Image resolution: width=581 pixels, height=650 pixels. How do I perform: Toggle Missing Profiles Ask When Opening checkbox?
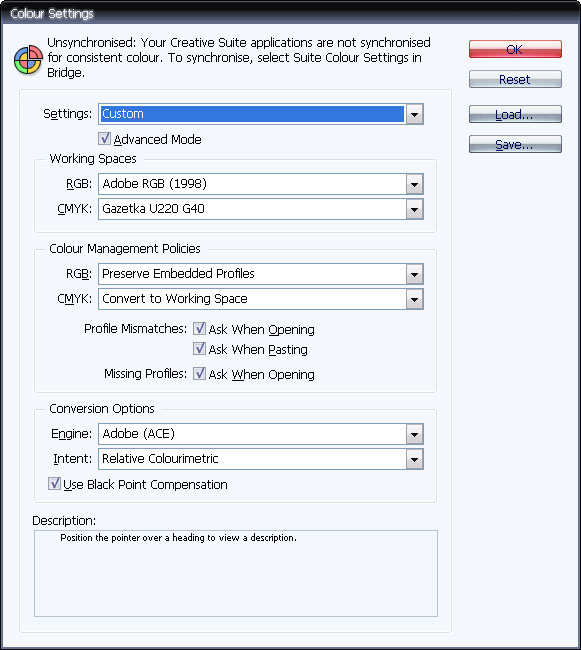199,374
